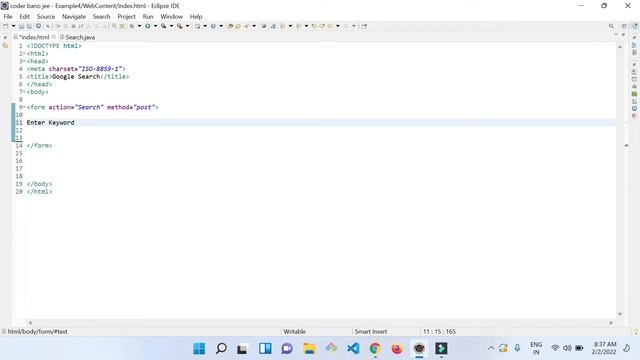Viewport: 640px width, 360px height.
Task: Click the editor vertical scrollbar down arrow
Action: click(620, 314)
